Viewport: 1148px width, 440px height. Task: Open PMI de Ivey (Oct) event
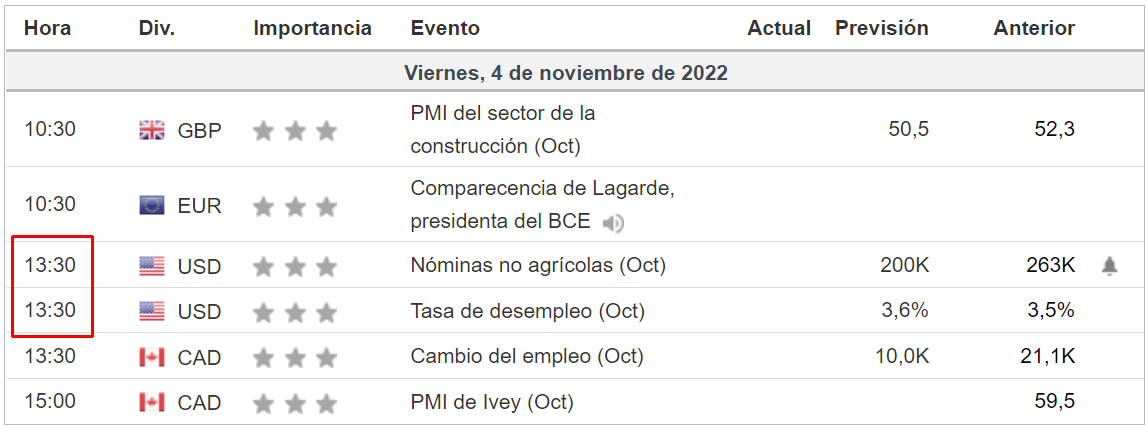pos(492,403)
